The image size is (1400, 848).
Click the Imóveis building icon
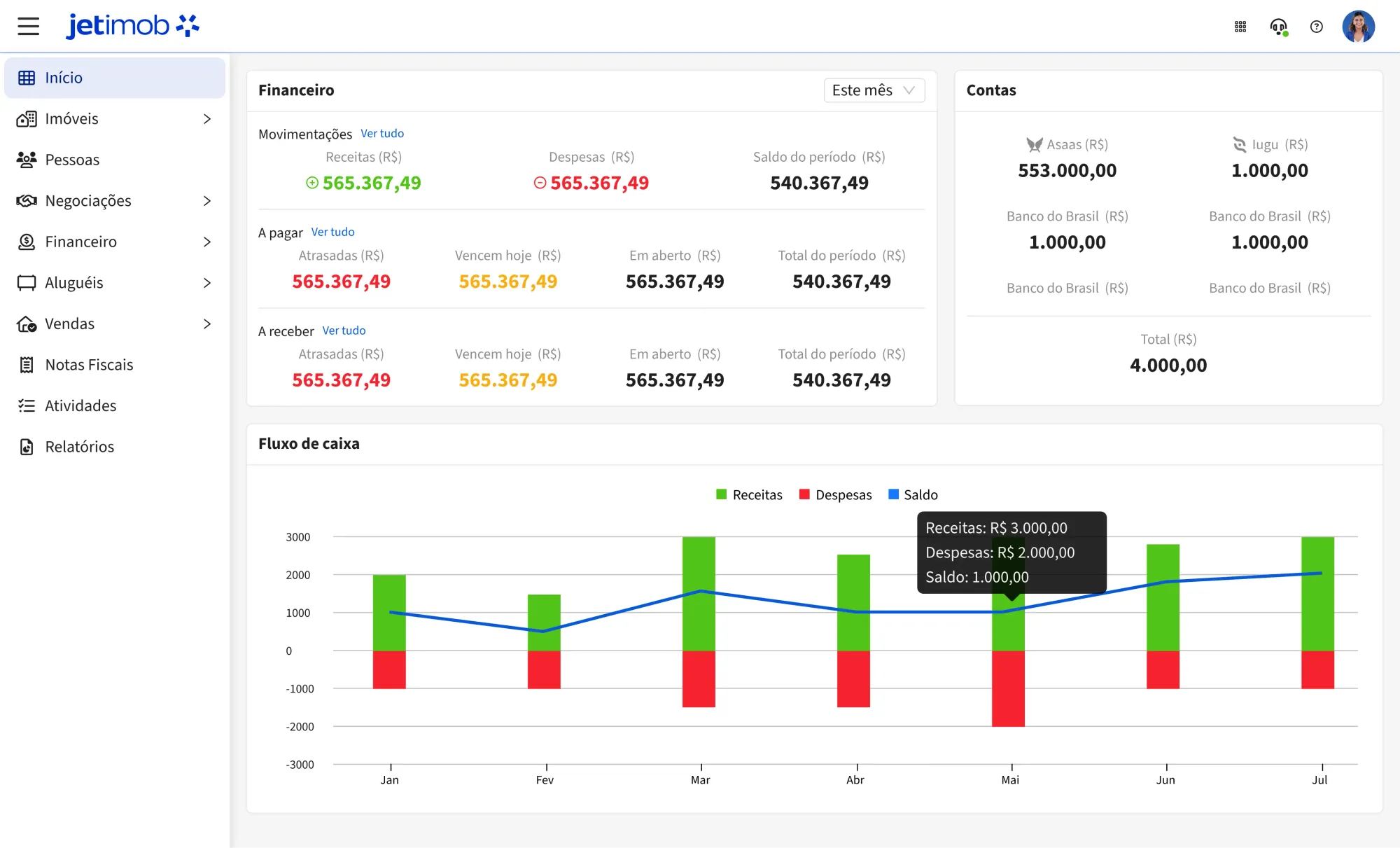[x=27, y=119]
